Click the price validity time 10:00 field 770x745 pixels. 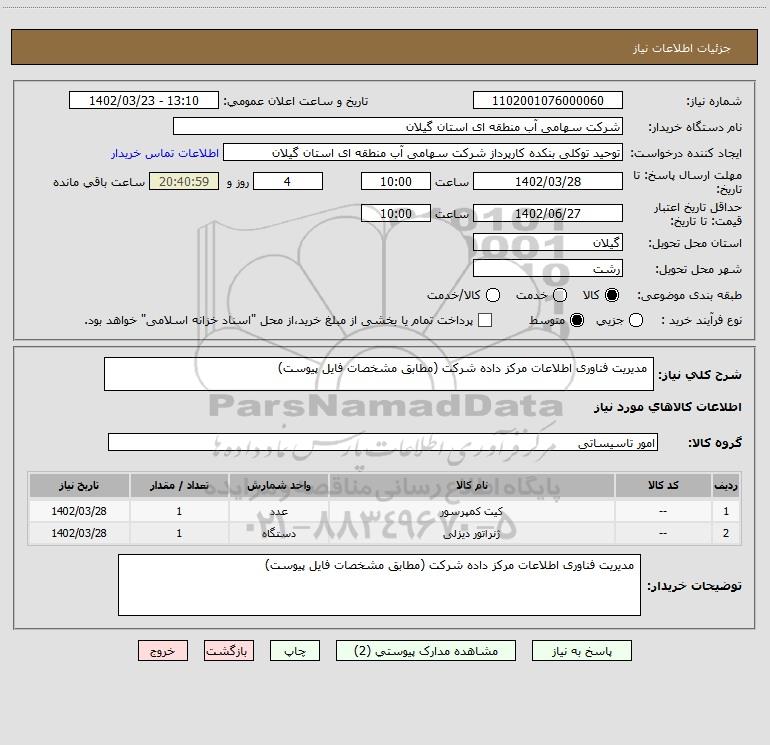coord(396,214)
